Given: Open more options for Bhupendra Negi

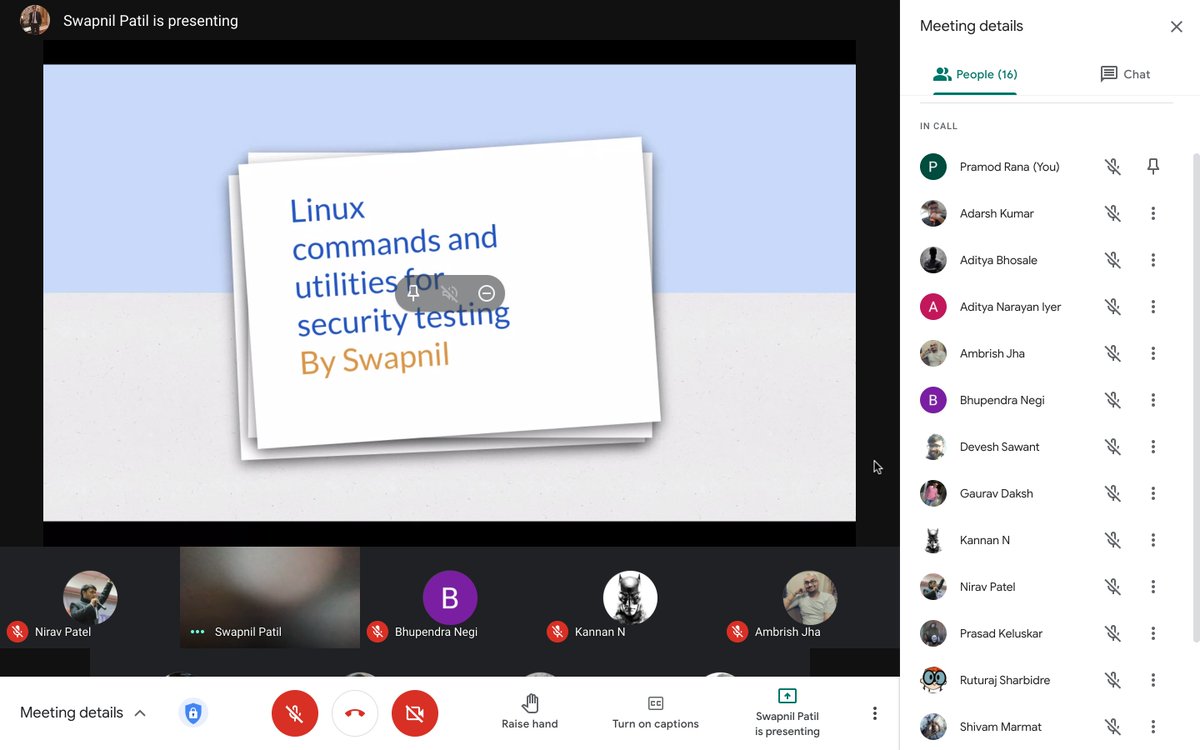Looking at the screenshot, I should click(1153, 400).
